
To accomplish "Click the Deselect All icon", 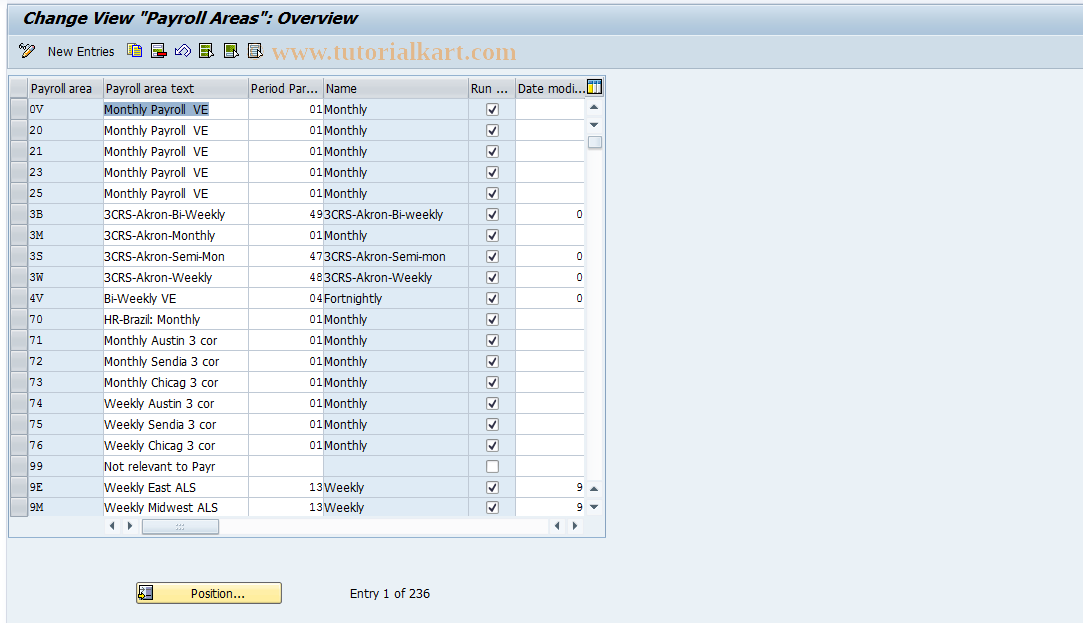I will click(256, 50).
